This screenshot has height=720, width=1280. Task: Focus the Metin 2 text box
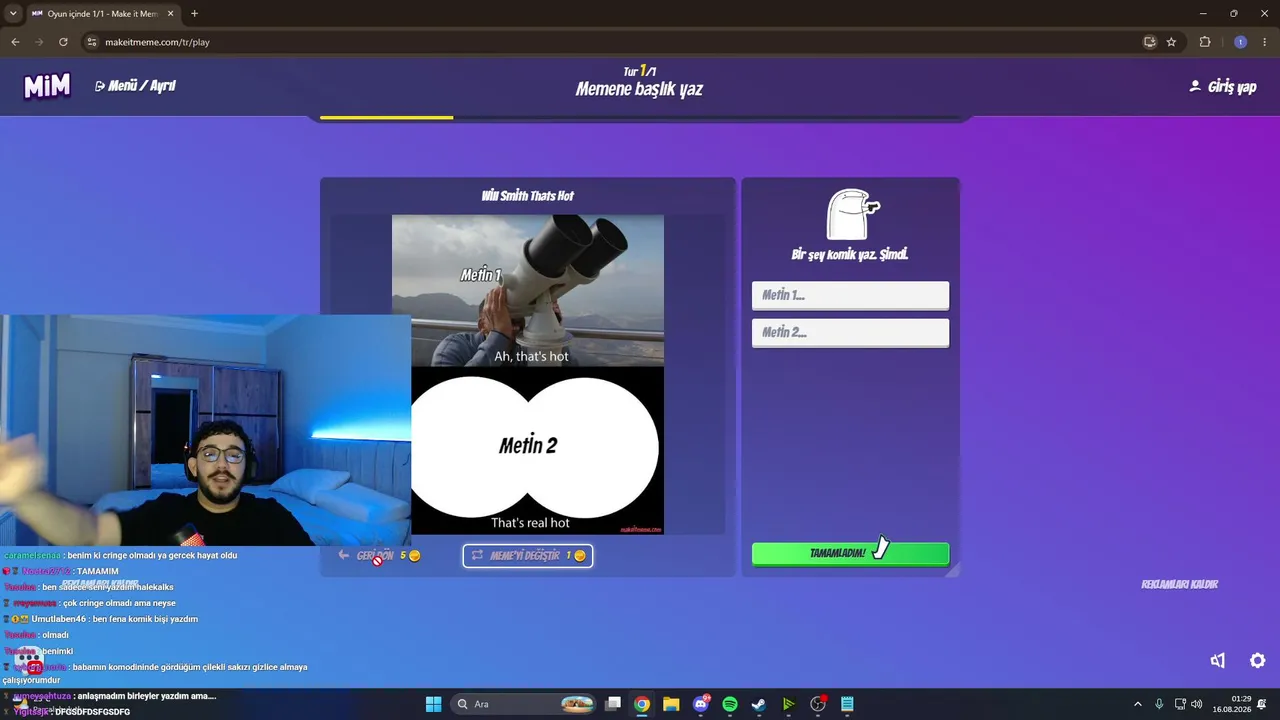(850, 332)
